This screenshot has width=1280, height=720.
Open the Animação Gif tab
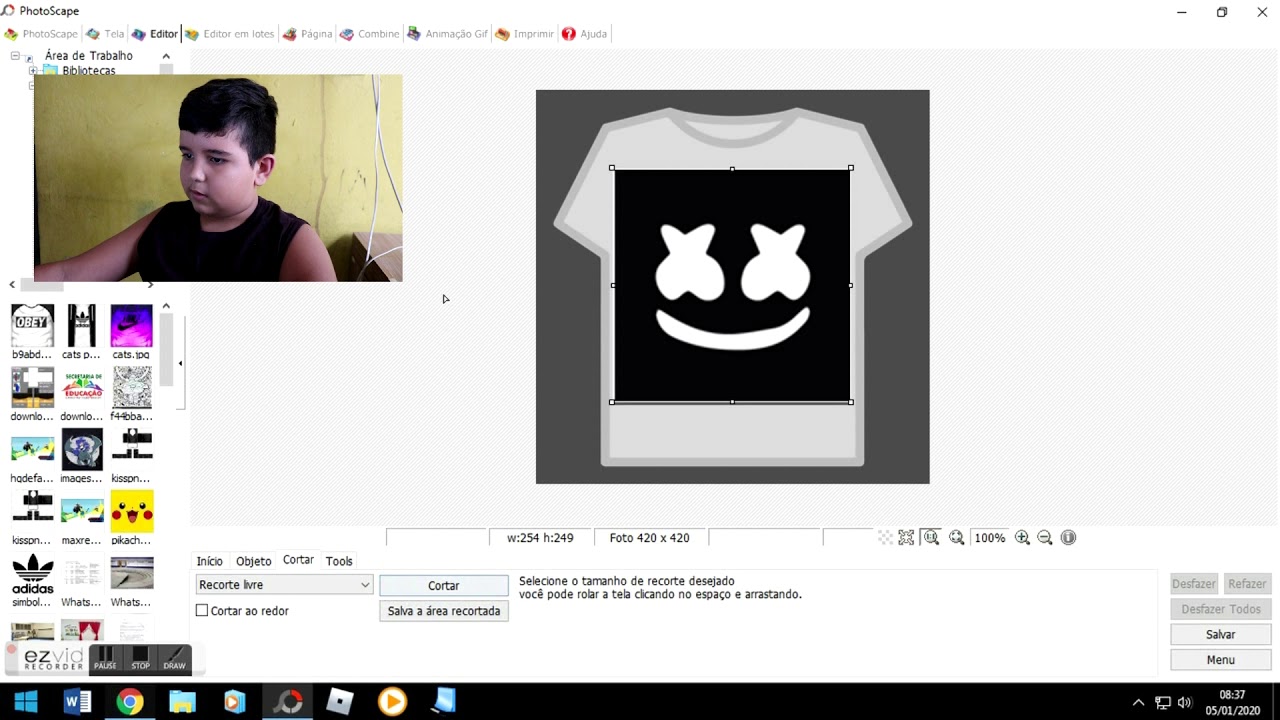[x=447, y=33]
